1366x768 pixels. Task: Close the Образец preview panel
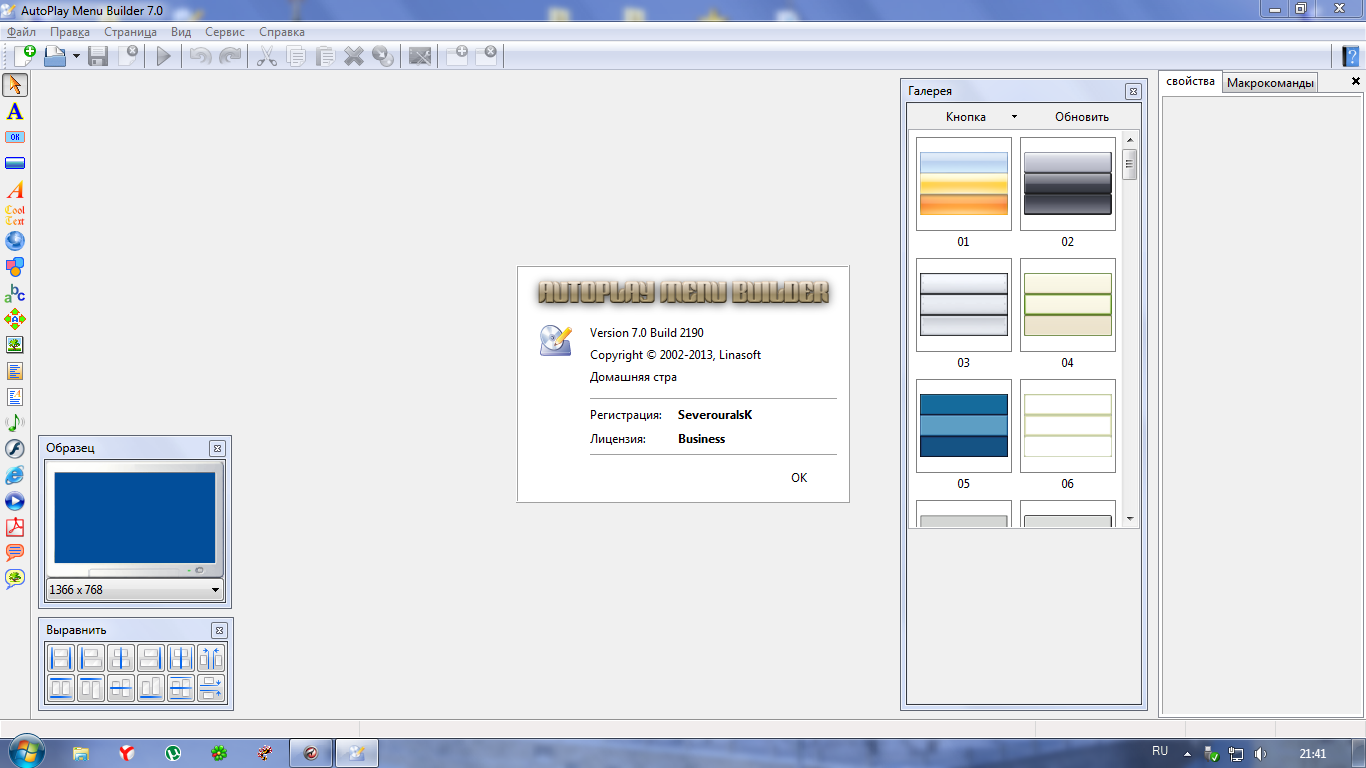point(217,449)
